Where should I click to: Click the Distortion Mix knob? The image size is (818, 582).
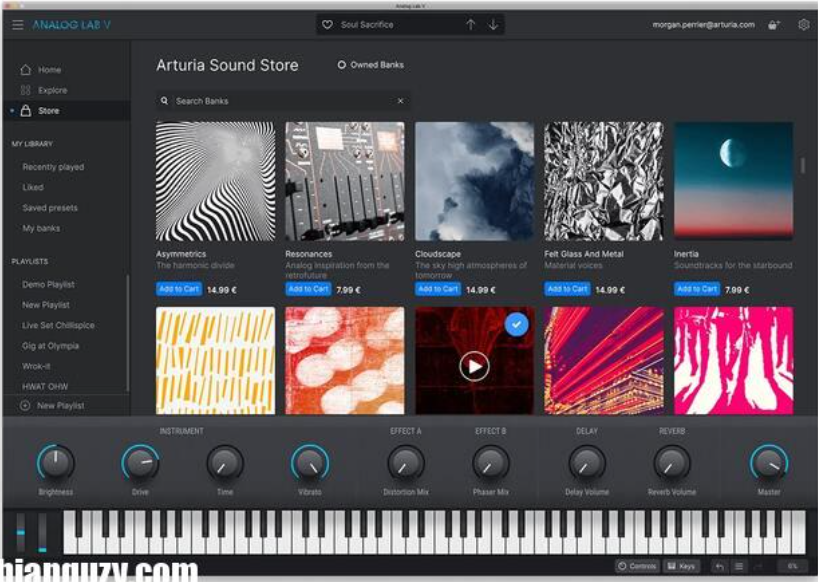click(x=406, y=463)
